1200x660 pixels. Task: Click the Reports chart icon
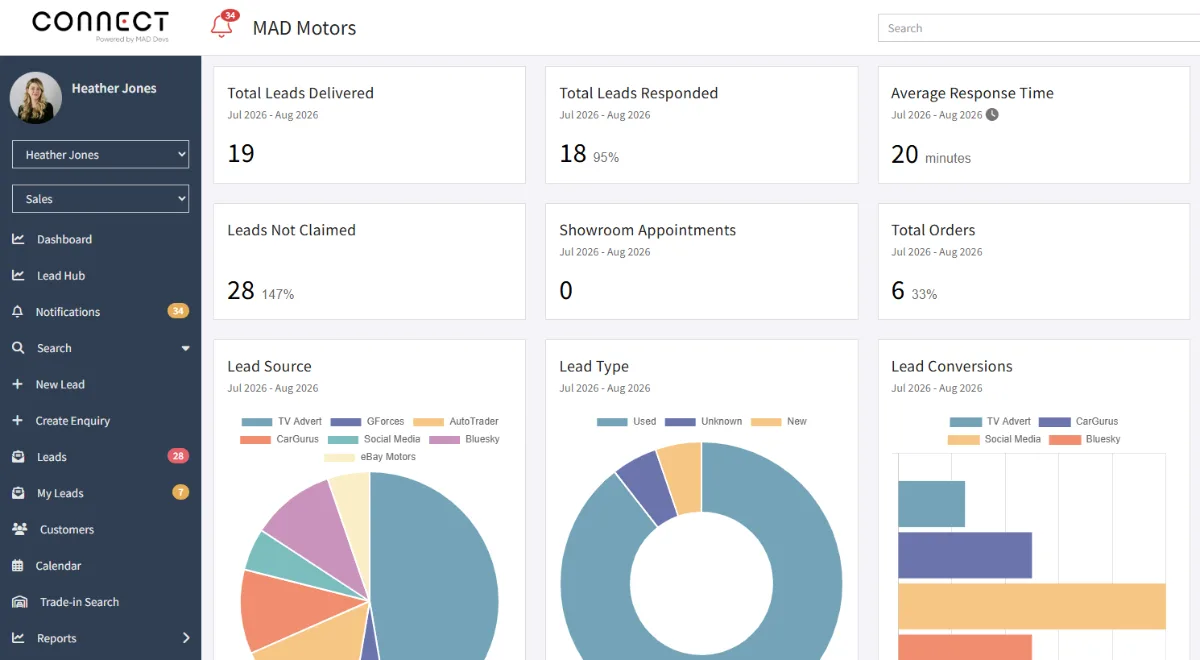[x=18, y=638]
